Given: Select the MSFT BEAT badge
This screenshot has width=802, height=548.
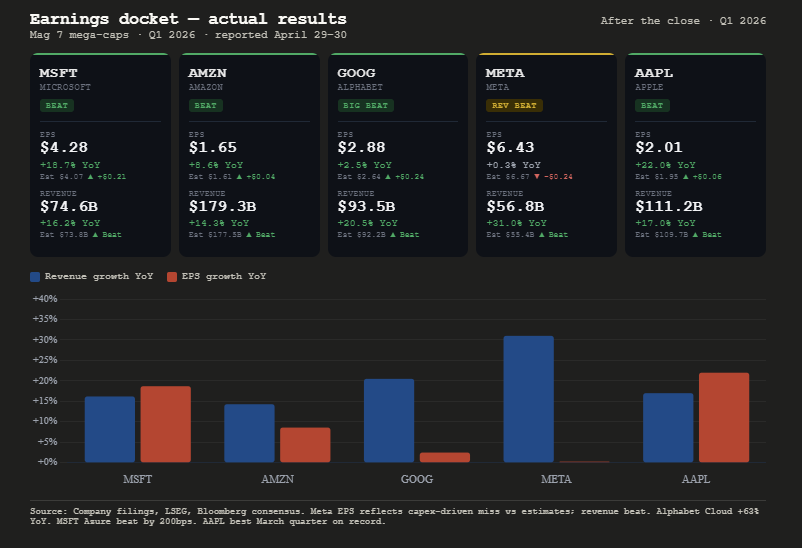Looking at the screenshot, I should point(57,105).
